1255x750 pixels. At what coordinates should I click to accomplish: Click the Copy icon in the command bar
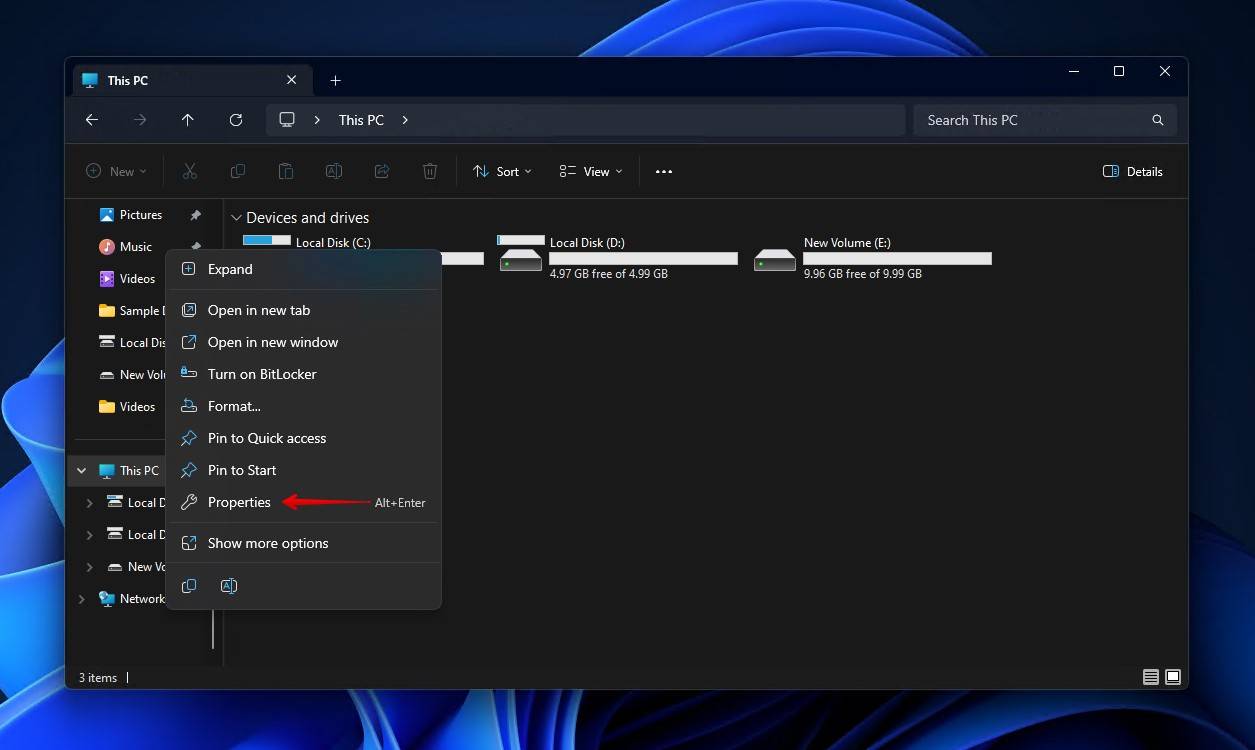coord(238,171)
